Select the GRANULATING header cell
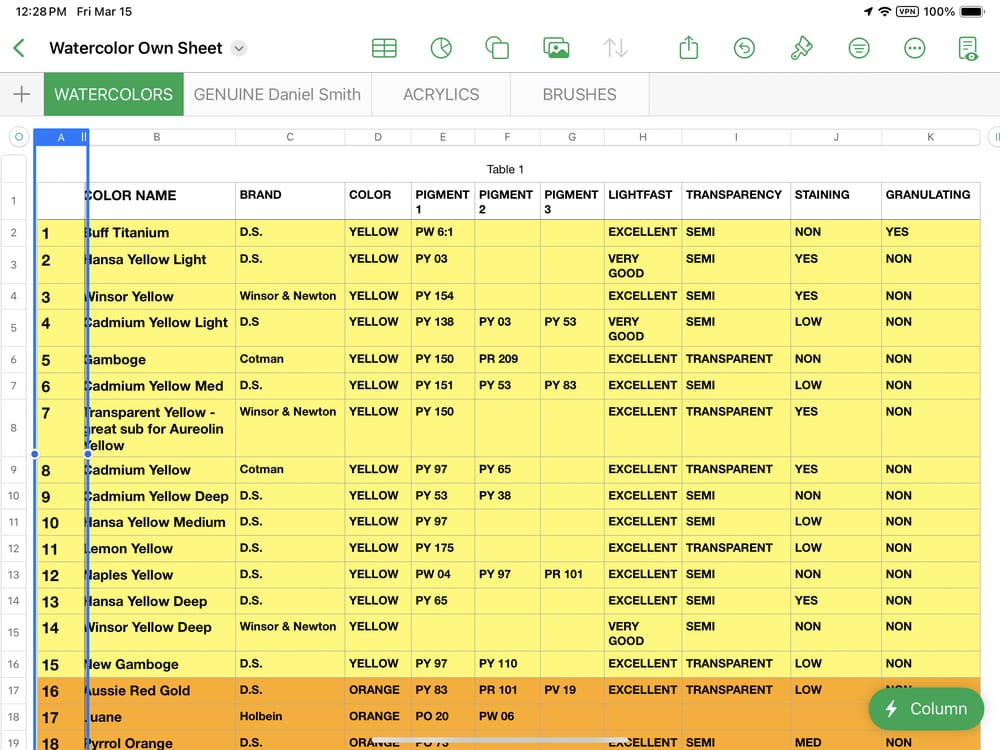The width and height of the screenshot is (1000, 750). pos(930,201)
